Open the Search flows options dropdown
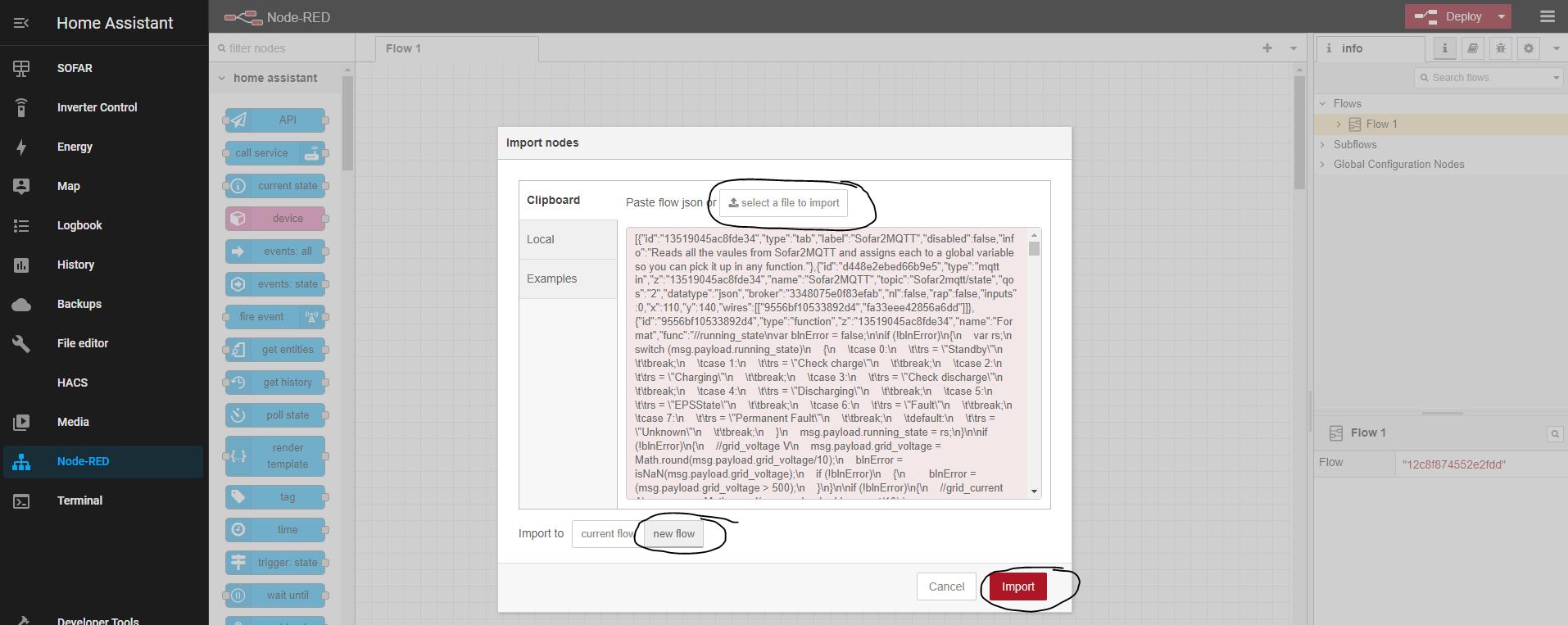This screenshot has height=625, width=1568. 1557,78
